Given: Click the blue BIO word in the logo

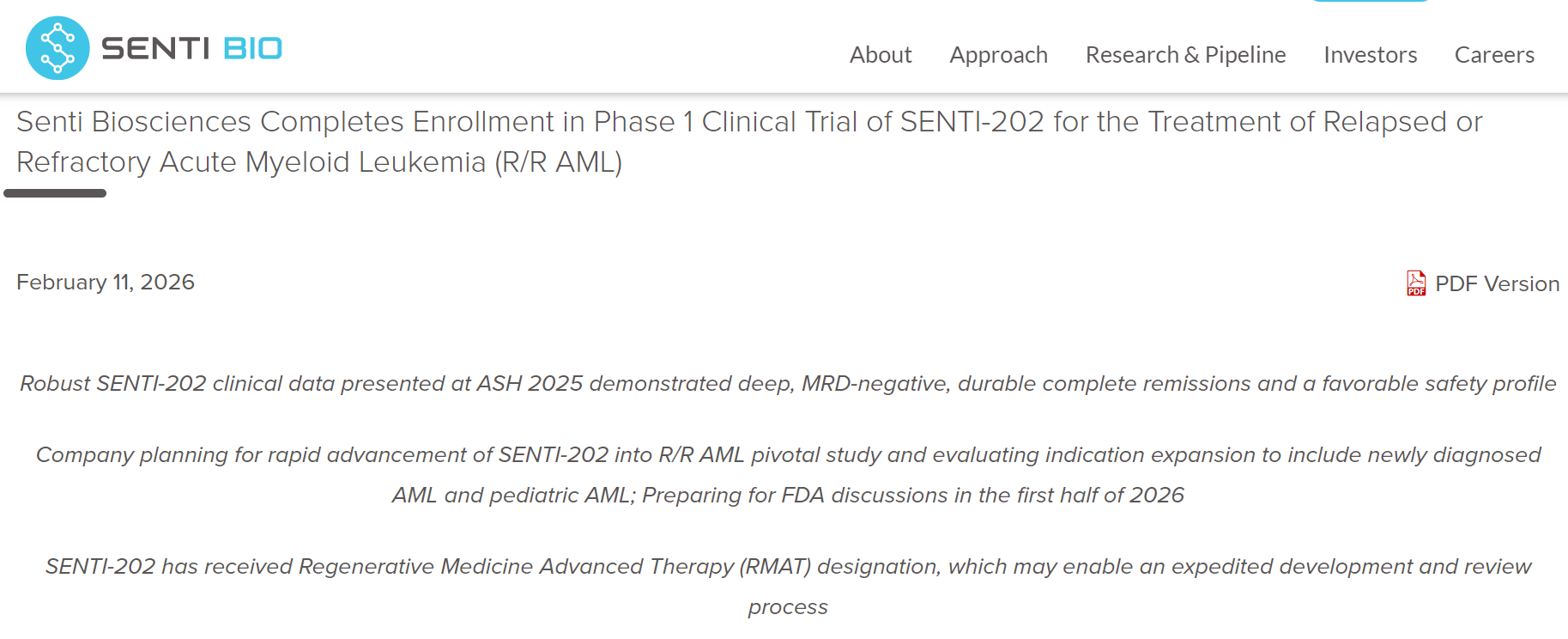Looking at the screenshot, I should (x=252, y=49).
